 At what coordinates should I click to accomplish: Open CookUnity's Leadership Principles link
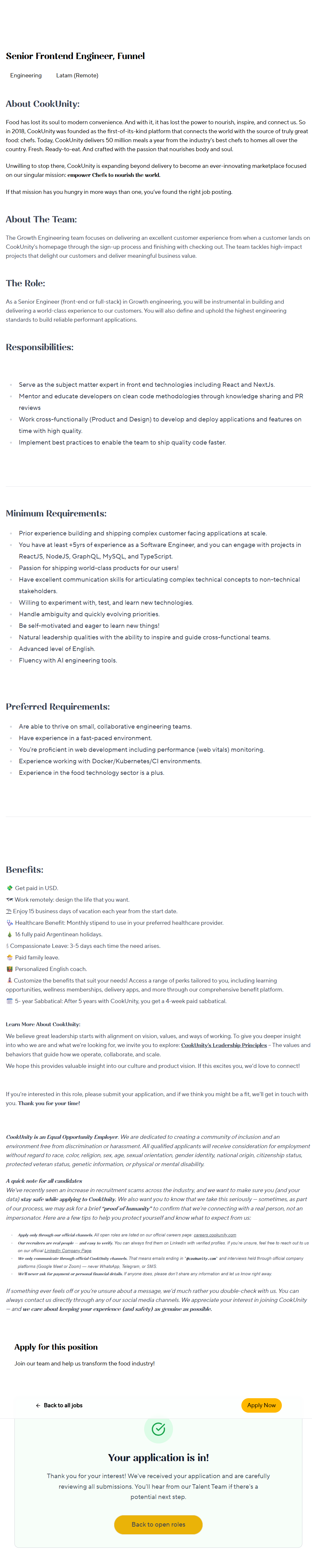coord(224,1045)
